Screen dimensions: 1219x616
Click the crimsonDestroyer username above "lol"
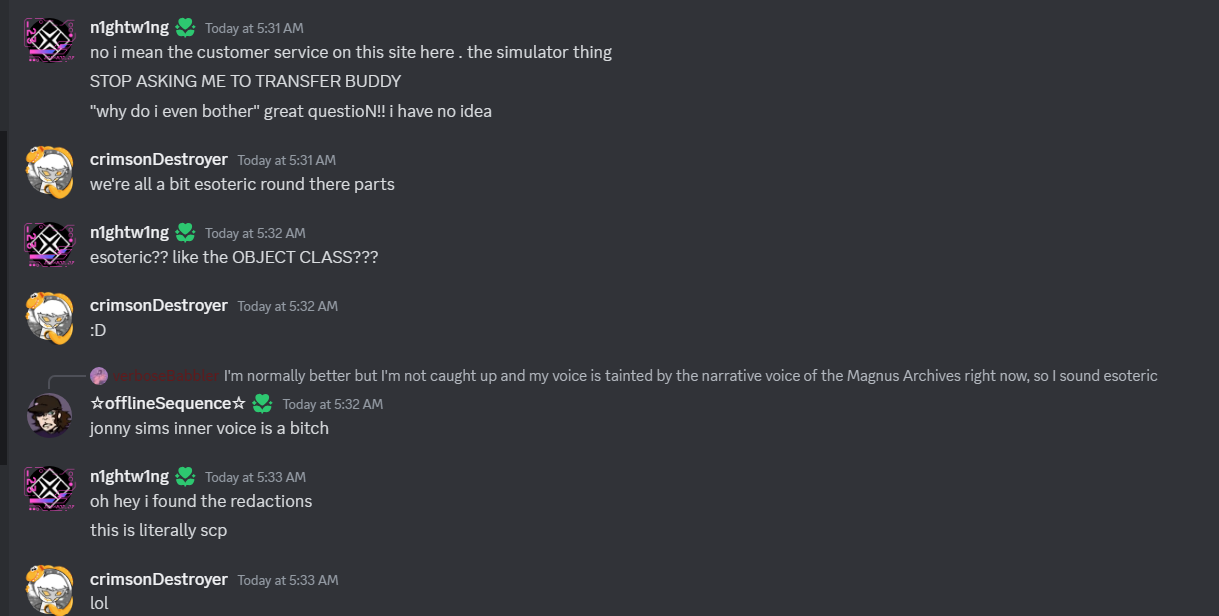pyautogui.click(x=159, y=579)
